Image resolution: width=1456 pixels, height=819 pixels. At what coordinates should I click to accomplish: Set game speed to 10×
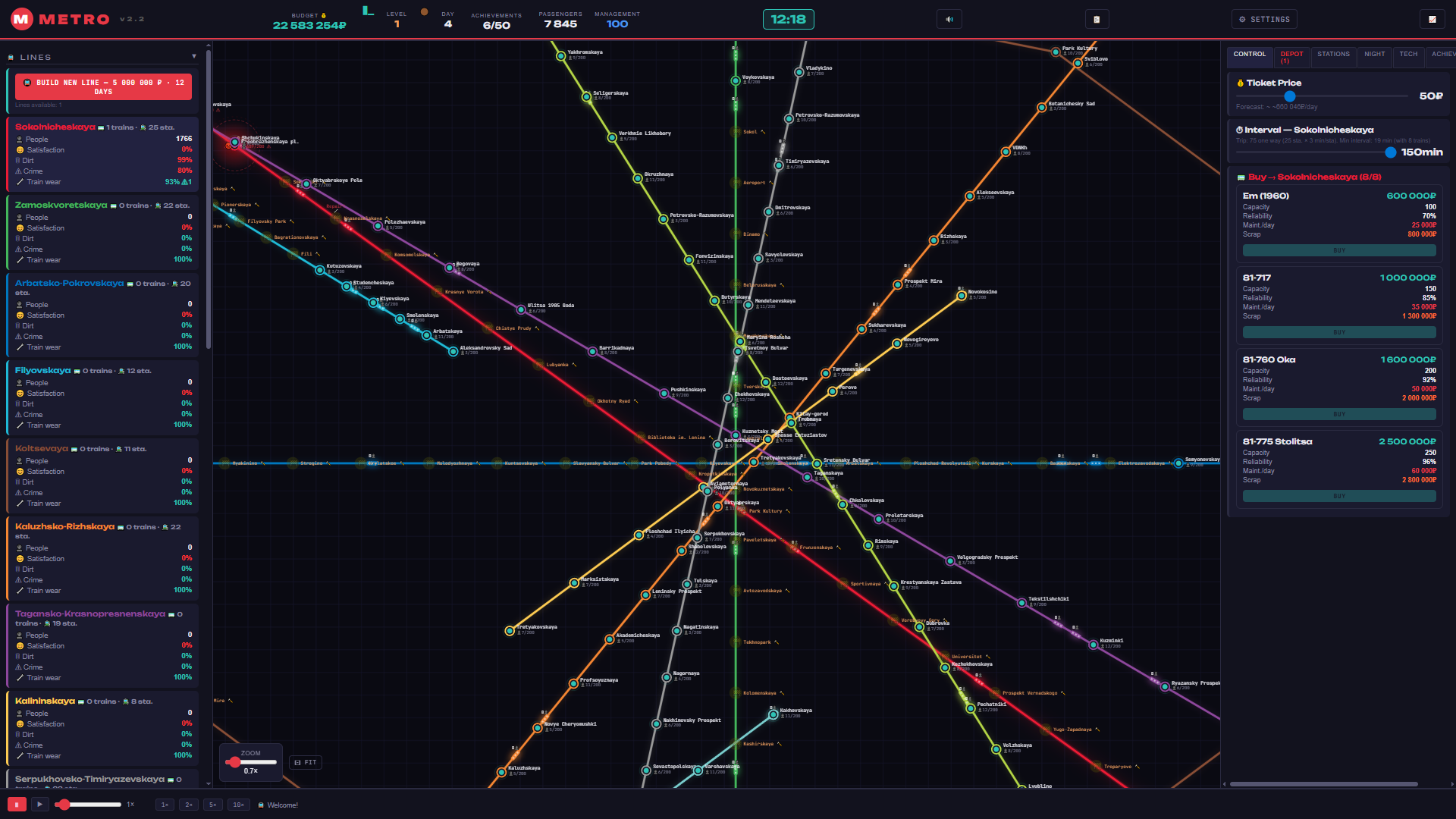(x=238, y=805)
